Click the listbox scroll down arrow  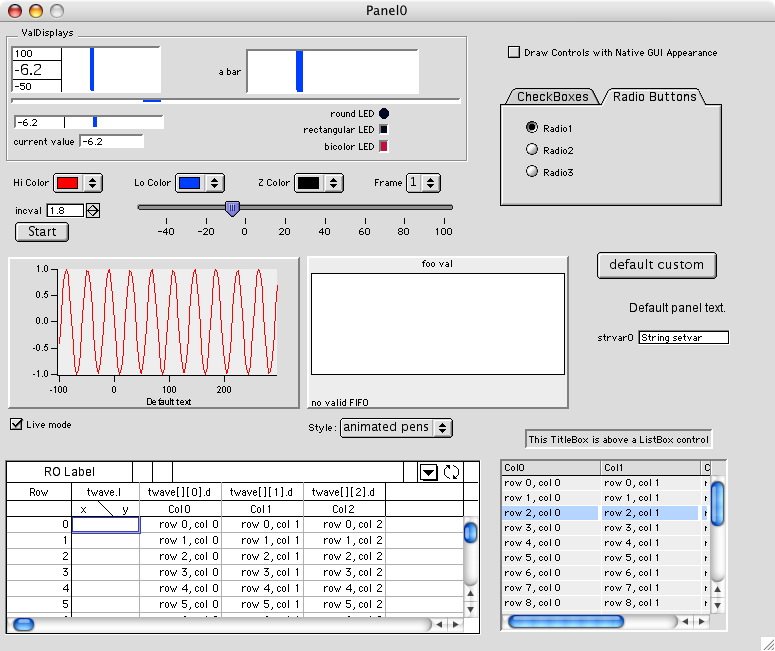718,605
